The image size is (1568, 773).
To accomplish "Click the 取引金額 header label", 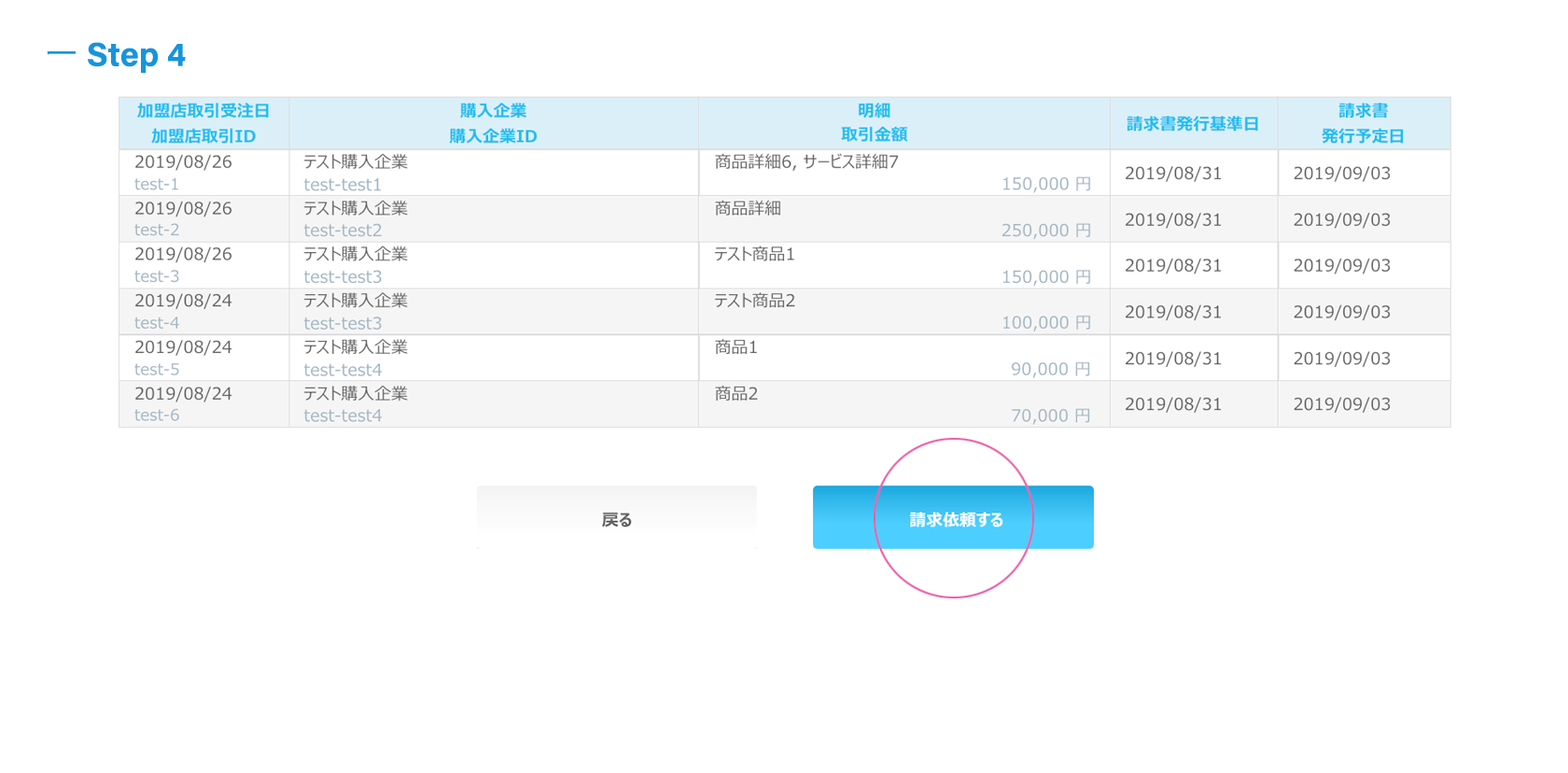I will coord(875,134).
